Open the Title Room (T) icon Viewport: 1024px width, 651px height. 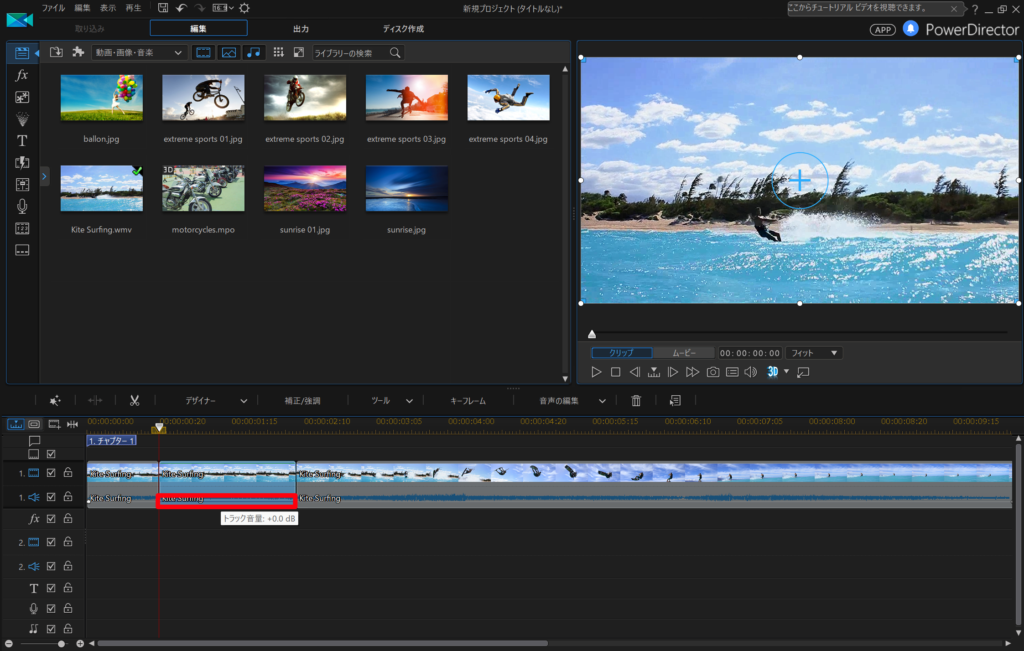tap(22, 141)
